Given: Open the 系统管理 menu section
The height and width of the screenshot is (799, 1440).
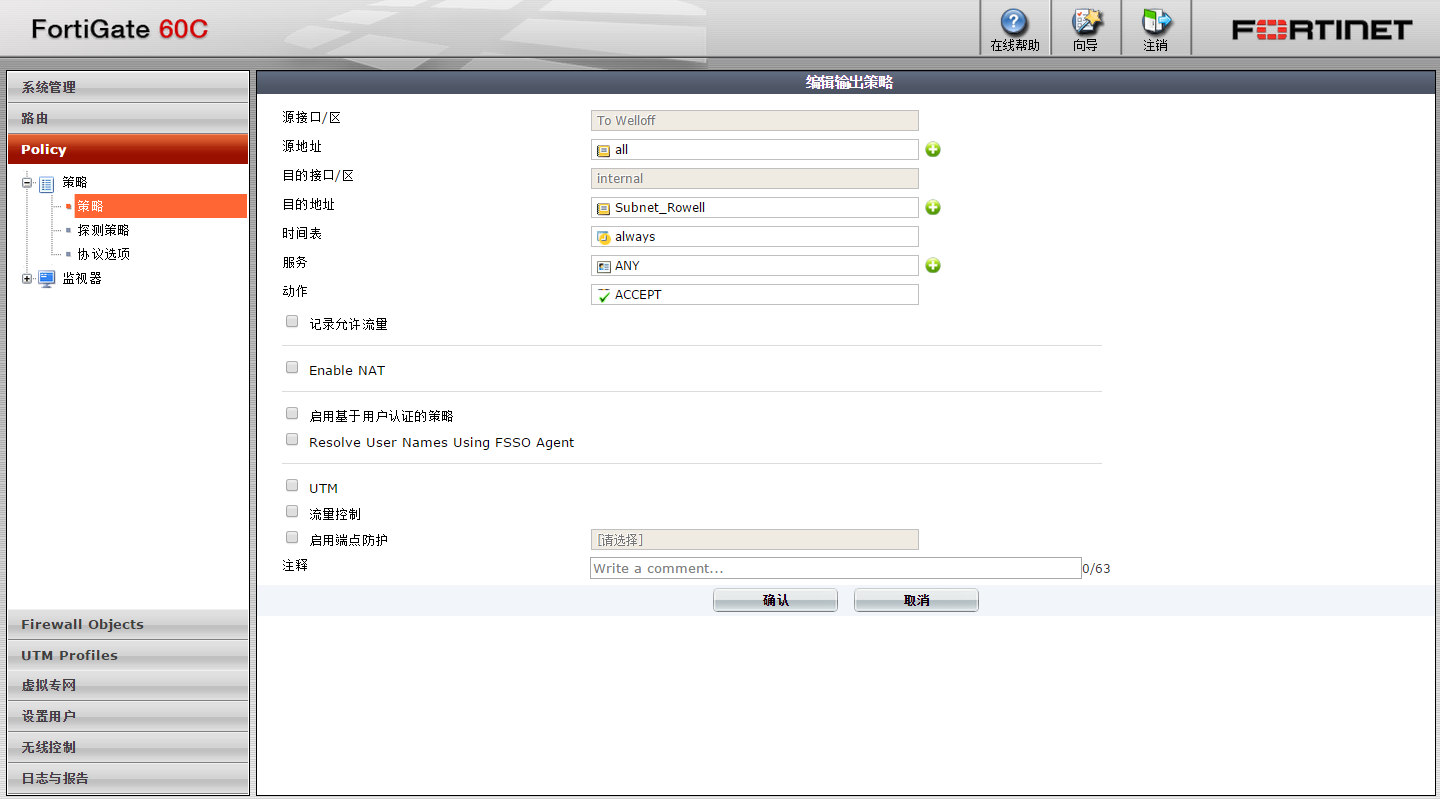Looking at the screenshot, I should (128, 87).
